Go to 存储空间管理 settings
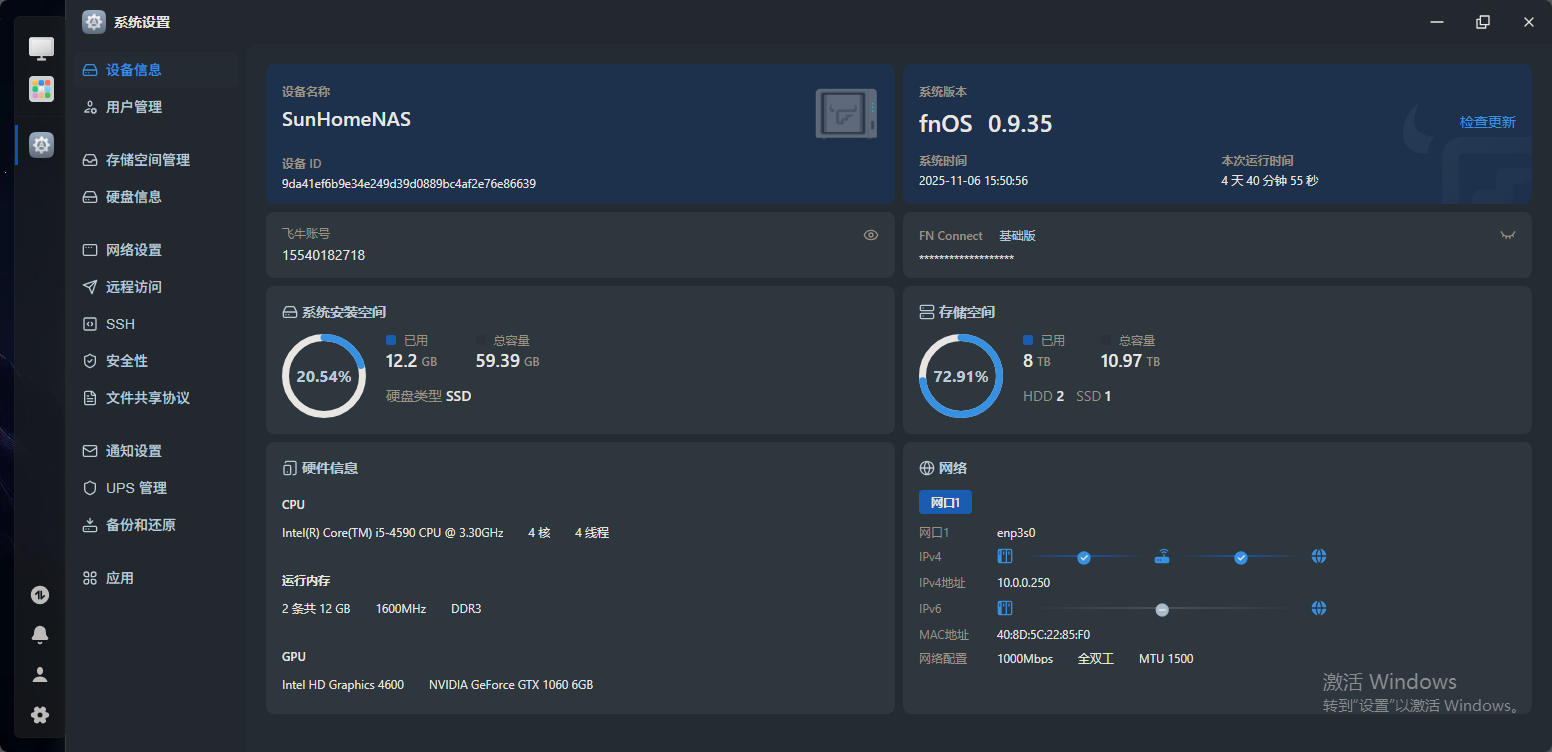The image size is (1552, 752). pyautogui.click(x=147, y=160)
